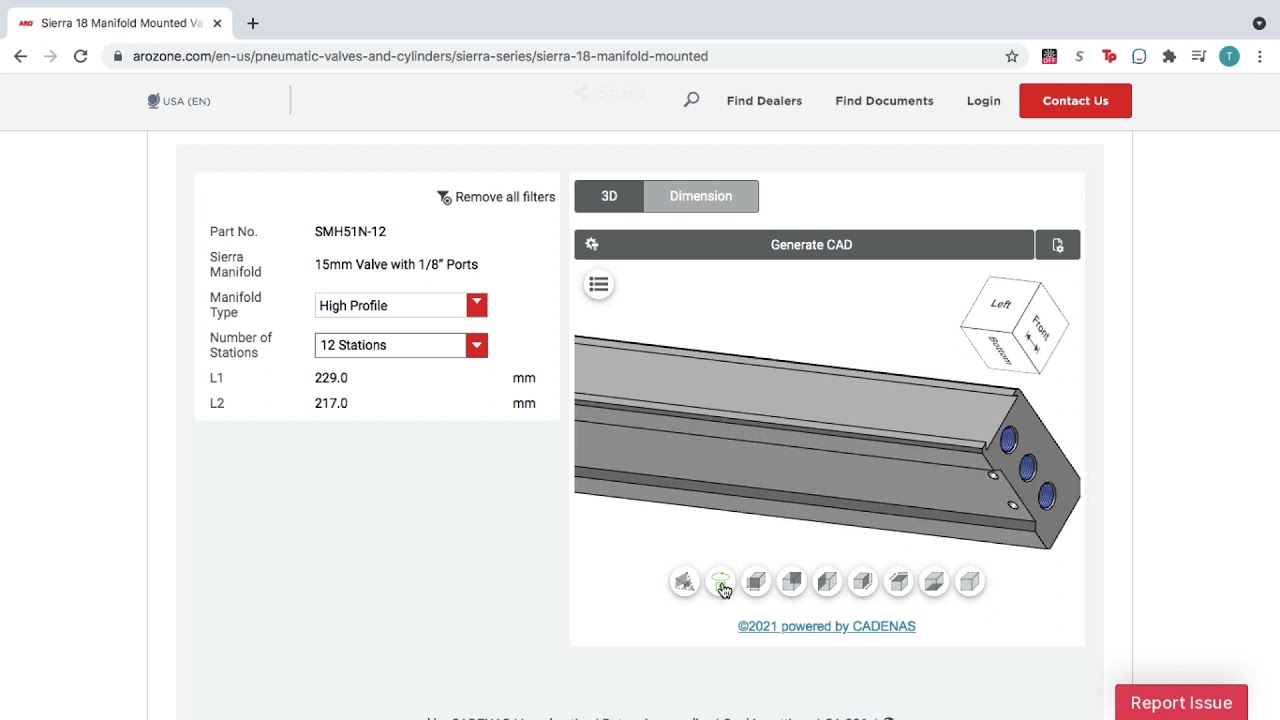Click the Contact Us button
Image resolution: width=1280 pixels, height=720 pixels.
(x=1076, y=101)
